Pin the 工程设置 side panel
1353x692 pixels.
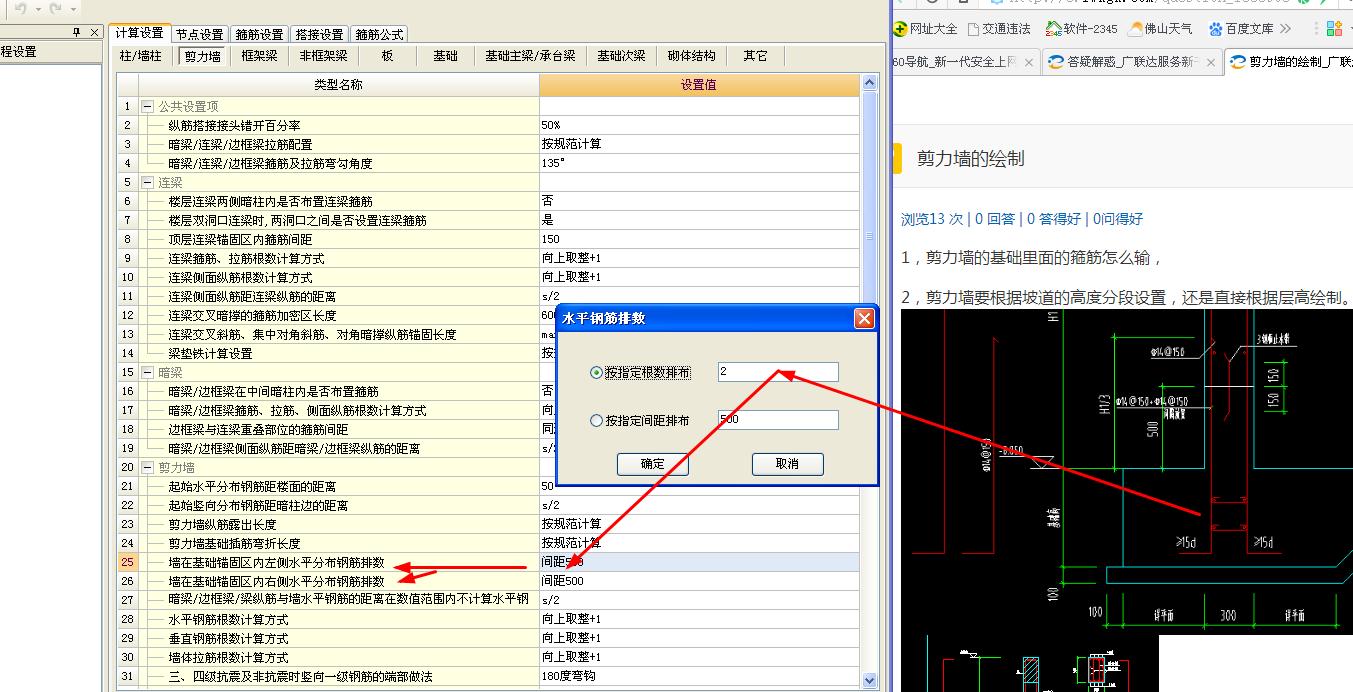click(x=78, y=32)
